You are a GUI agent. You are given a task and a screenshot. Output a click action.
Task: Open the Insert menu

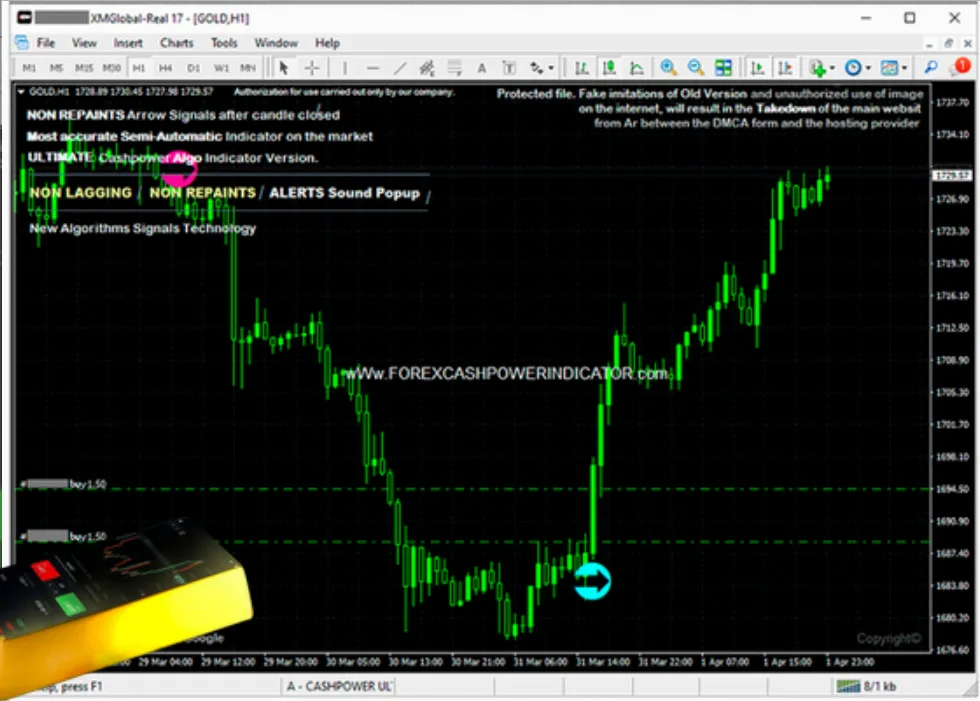[128, 43]
